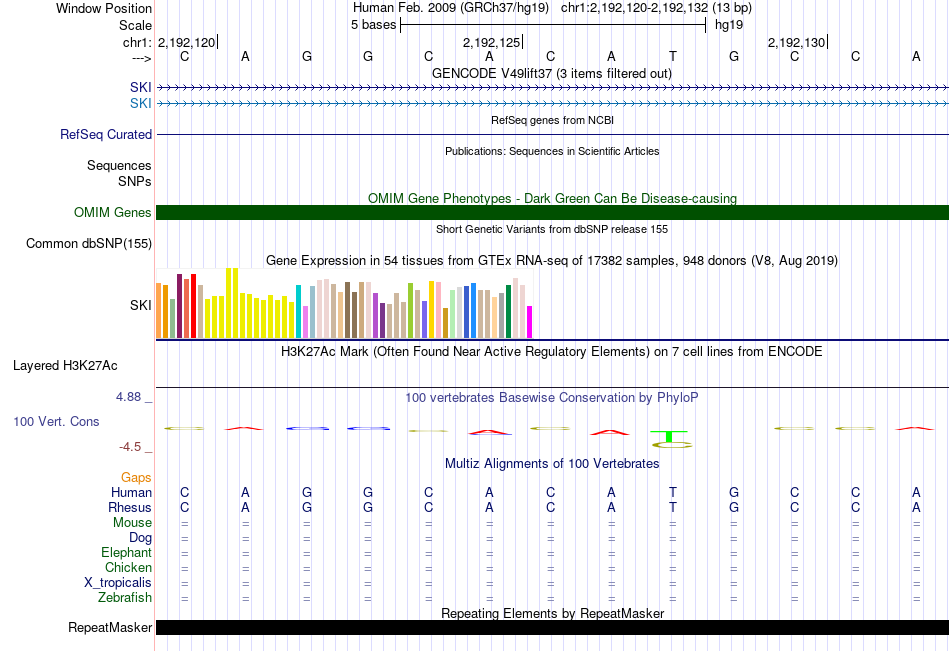This screenshot has height=651, width=950.
Task: Click the black RepeatMasker track bar
Action: tap(552, 627)
